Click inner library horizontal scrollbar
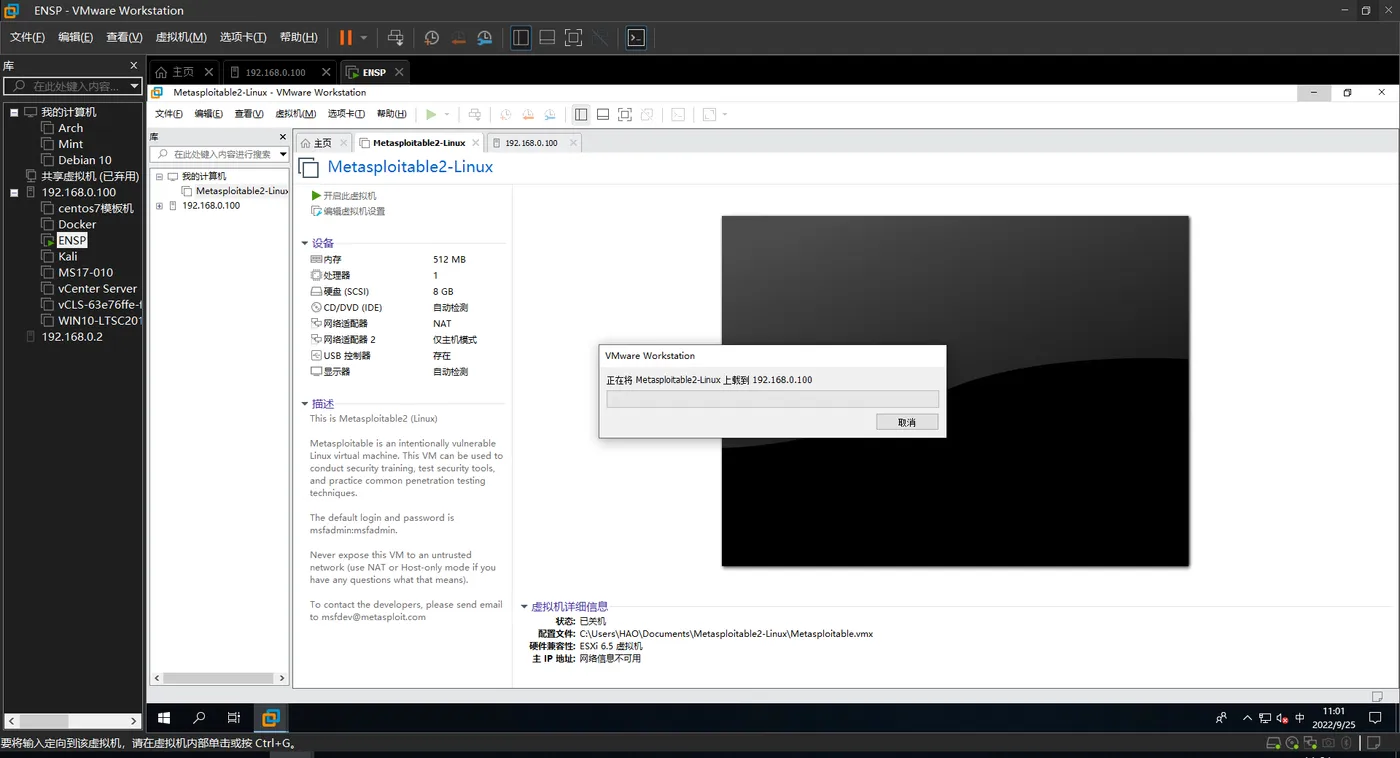 coord(219,678)
